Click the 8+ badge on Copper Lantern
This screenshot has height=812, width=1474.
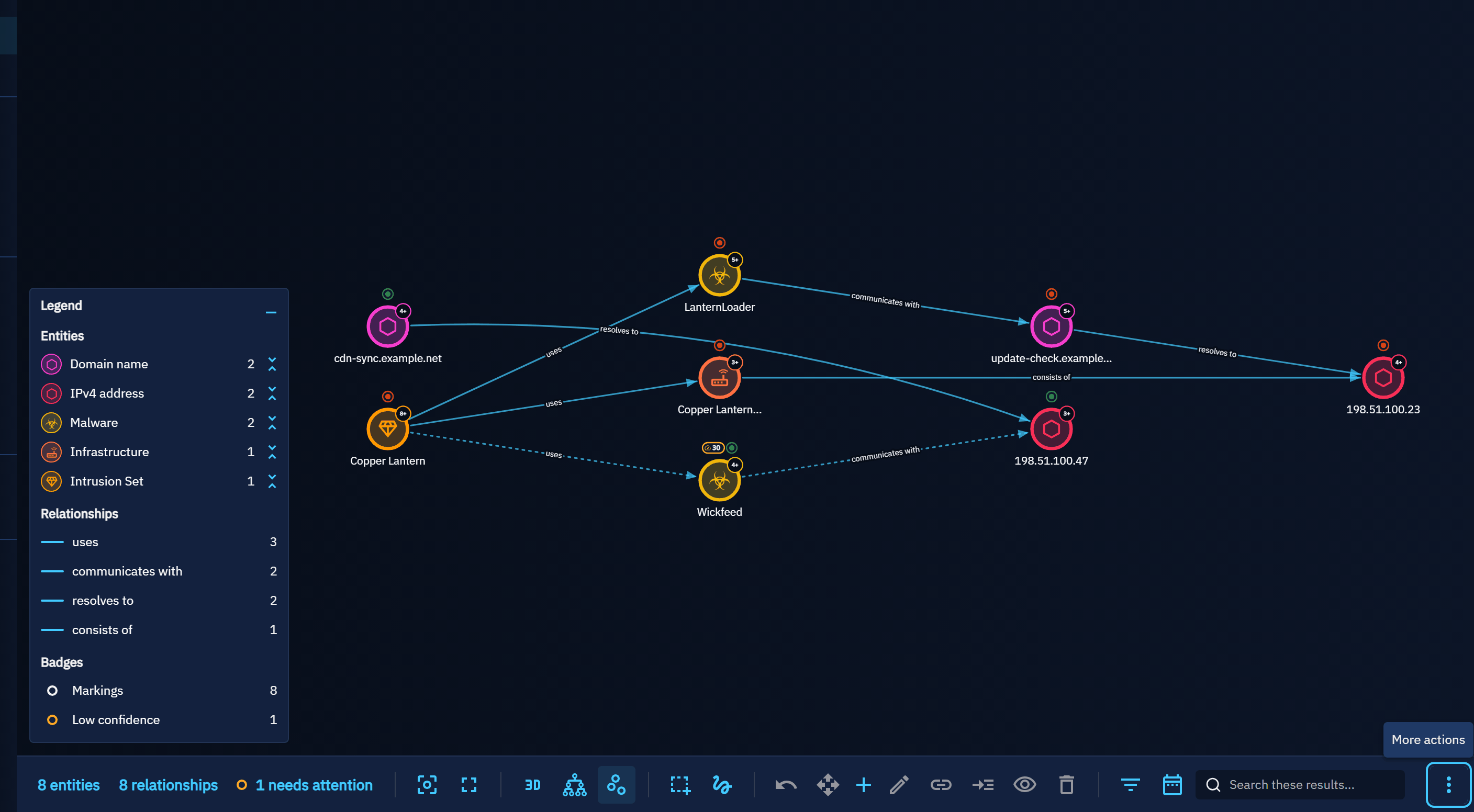pos(403,413)
